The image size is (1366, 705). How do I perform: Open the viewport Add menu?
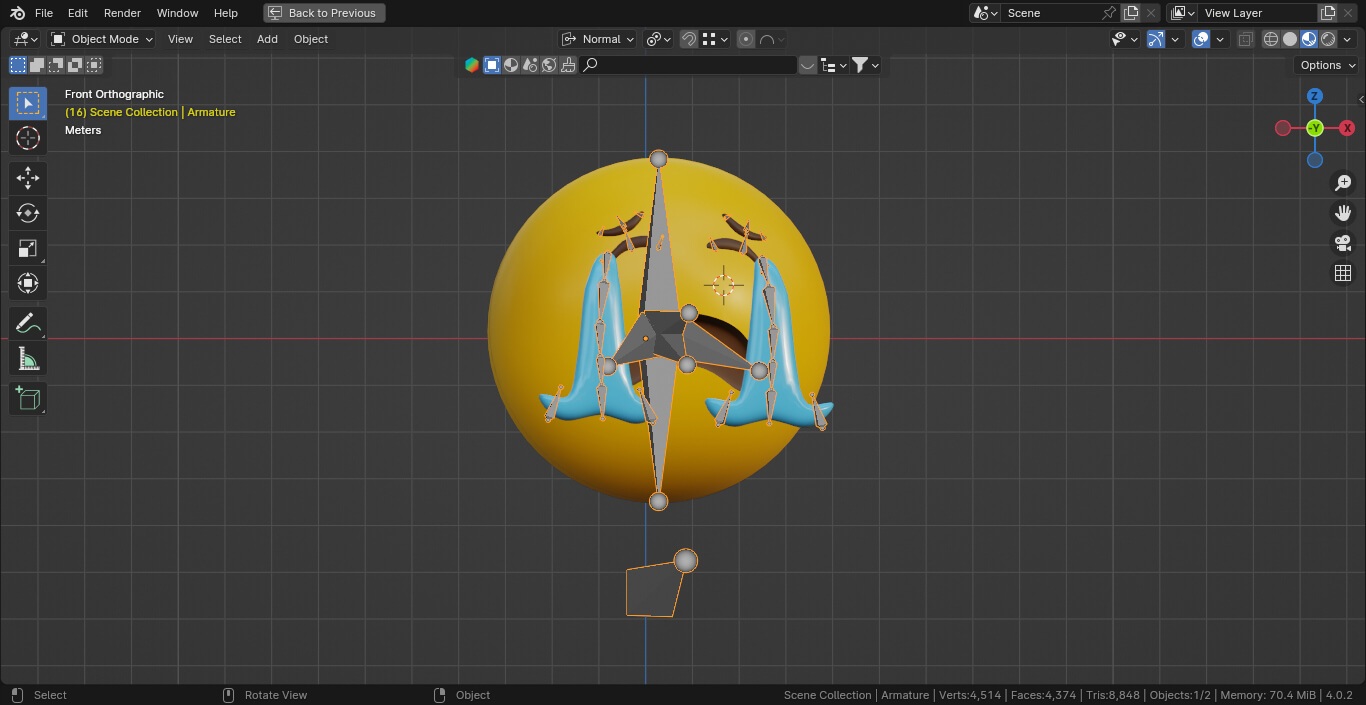point(267,39)
